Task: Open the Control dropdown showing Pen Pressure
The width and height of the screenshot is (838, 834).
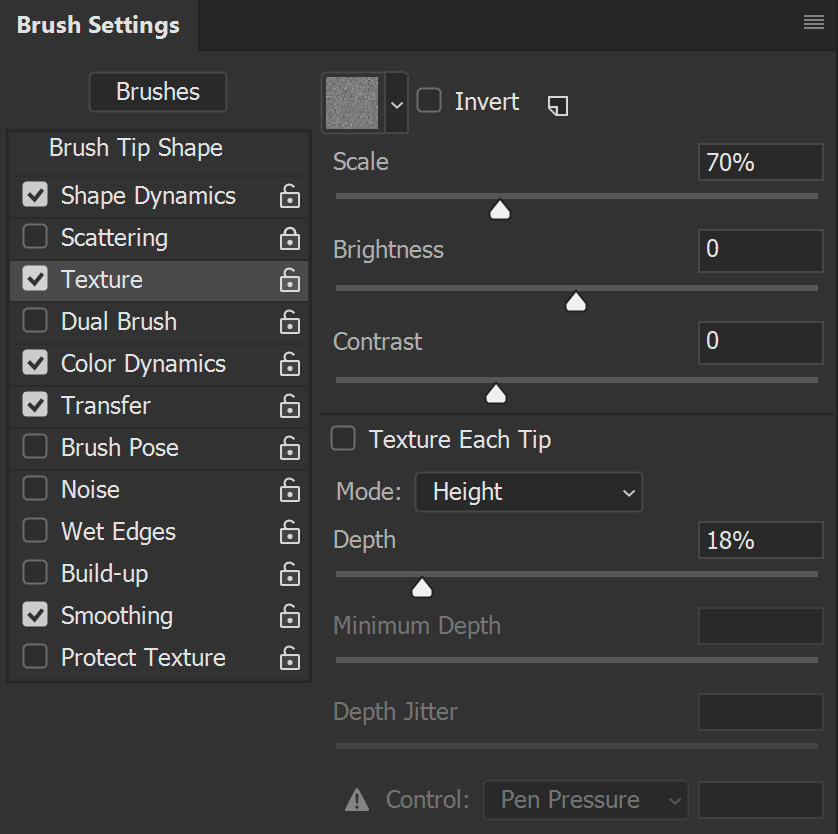Action: [x=586, y=800]
